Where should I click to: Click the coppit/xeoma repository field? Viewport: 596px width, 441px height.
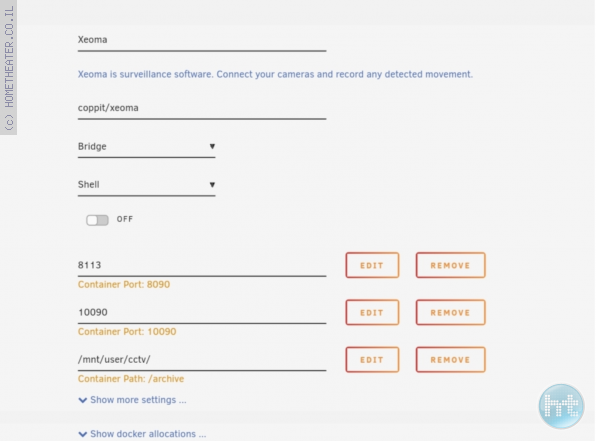202,108
